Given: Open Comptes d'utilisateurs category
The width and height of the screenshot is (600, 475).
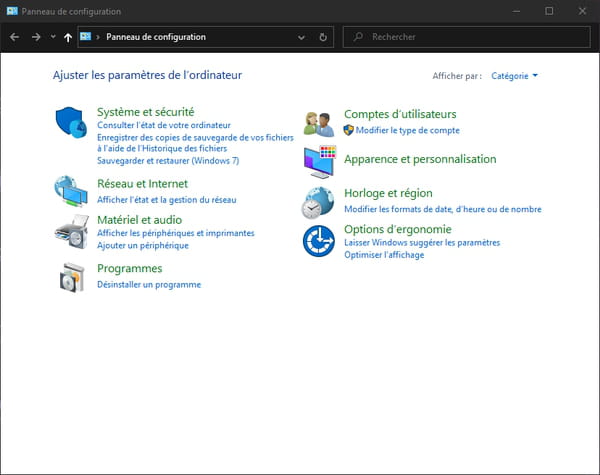Looking at the screenshot, I should (400, 114).
